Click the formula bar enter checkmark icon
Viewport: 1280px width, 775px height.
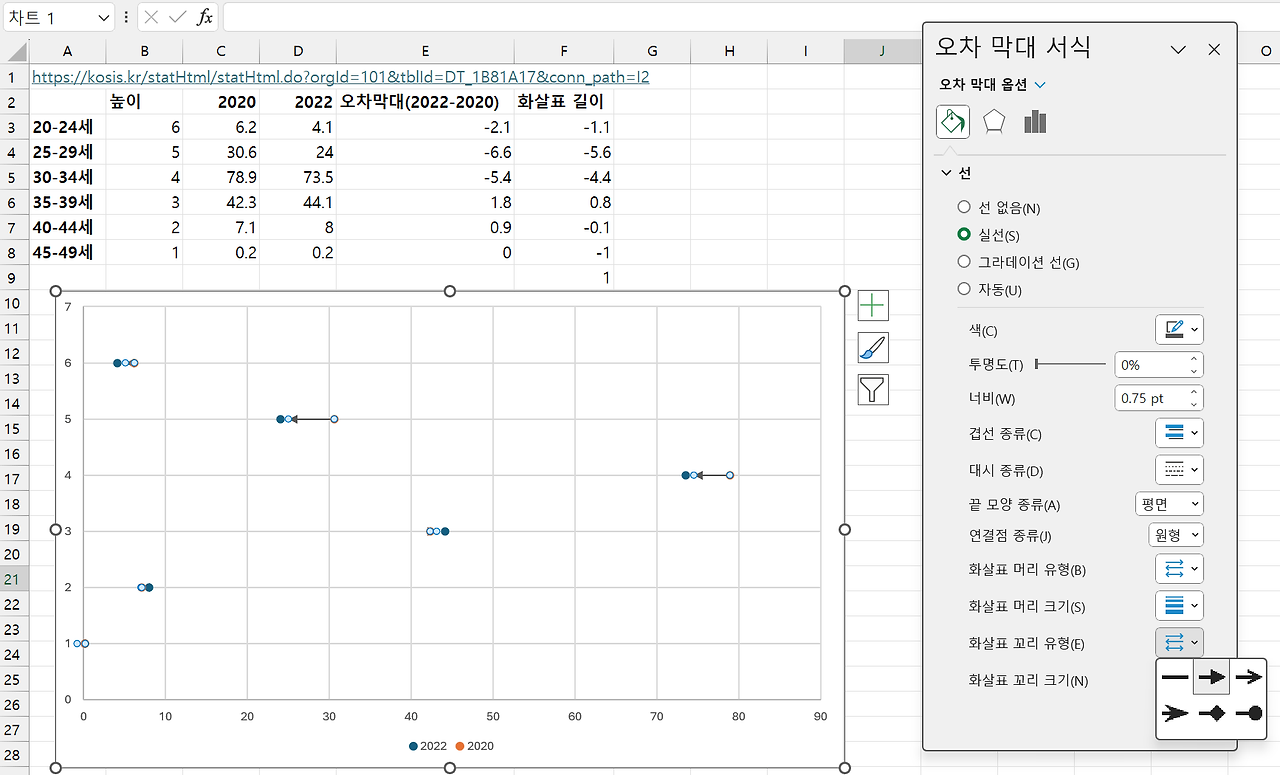(178, 17)
